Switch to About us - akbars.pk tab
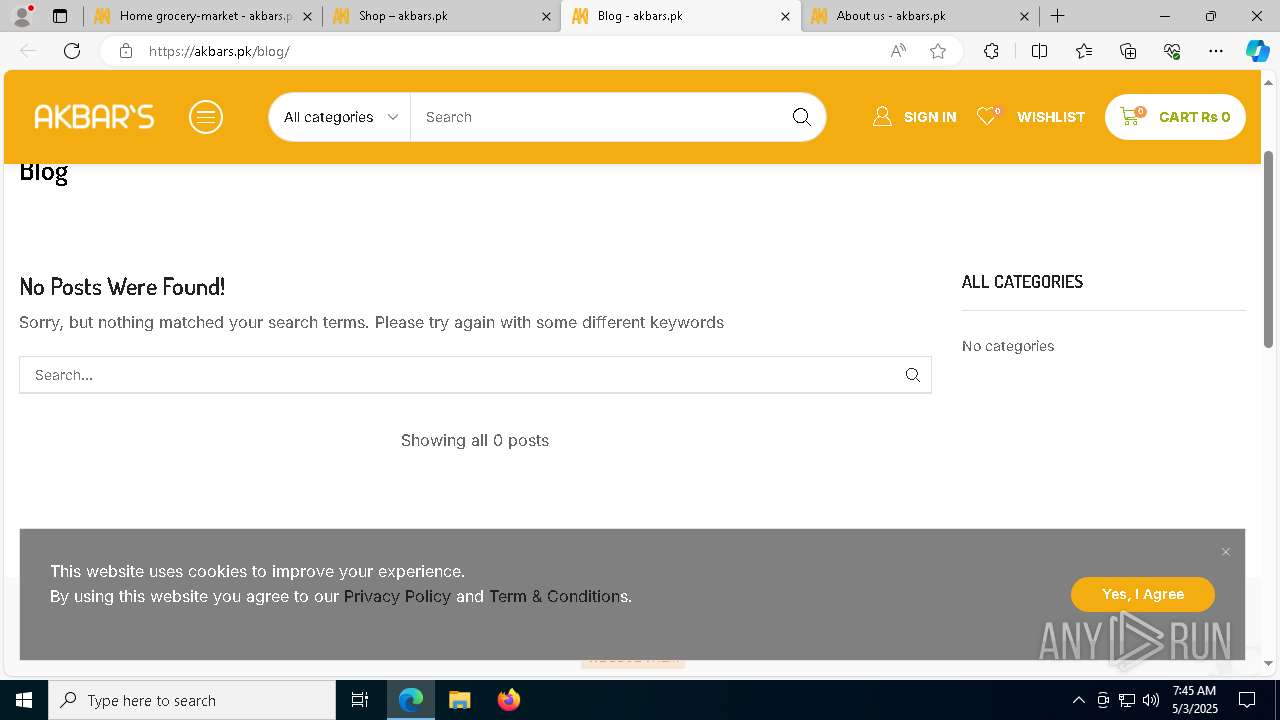Viewport: 1280px width, 720px height. (x=920, y=16)
